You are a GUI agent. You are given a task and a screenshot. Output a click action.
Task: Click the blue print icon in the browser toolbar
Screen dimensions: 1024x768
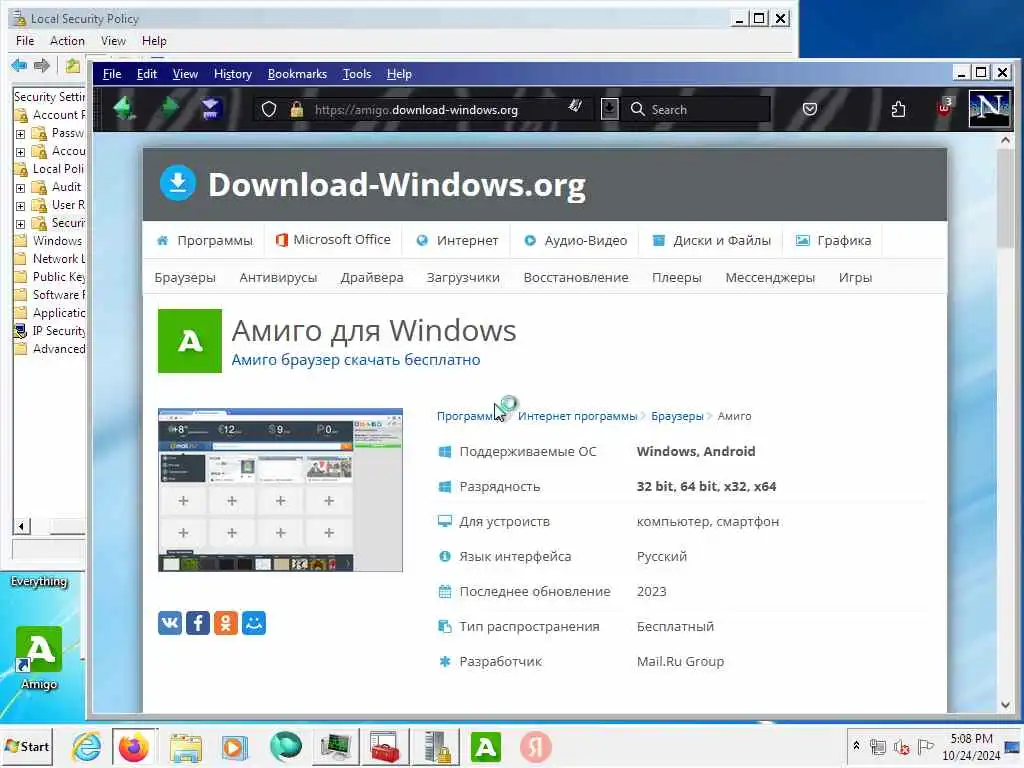tap(210, 109)
